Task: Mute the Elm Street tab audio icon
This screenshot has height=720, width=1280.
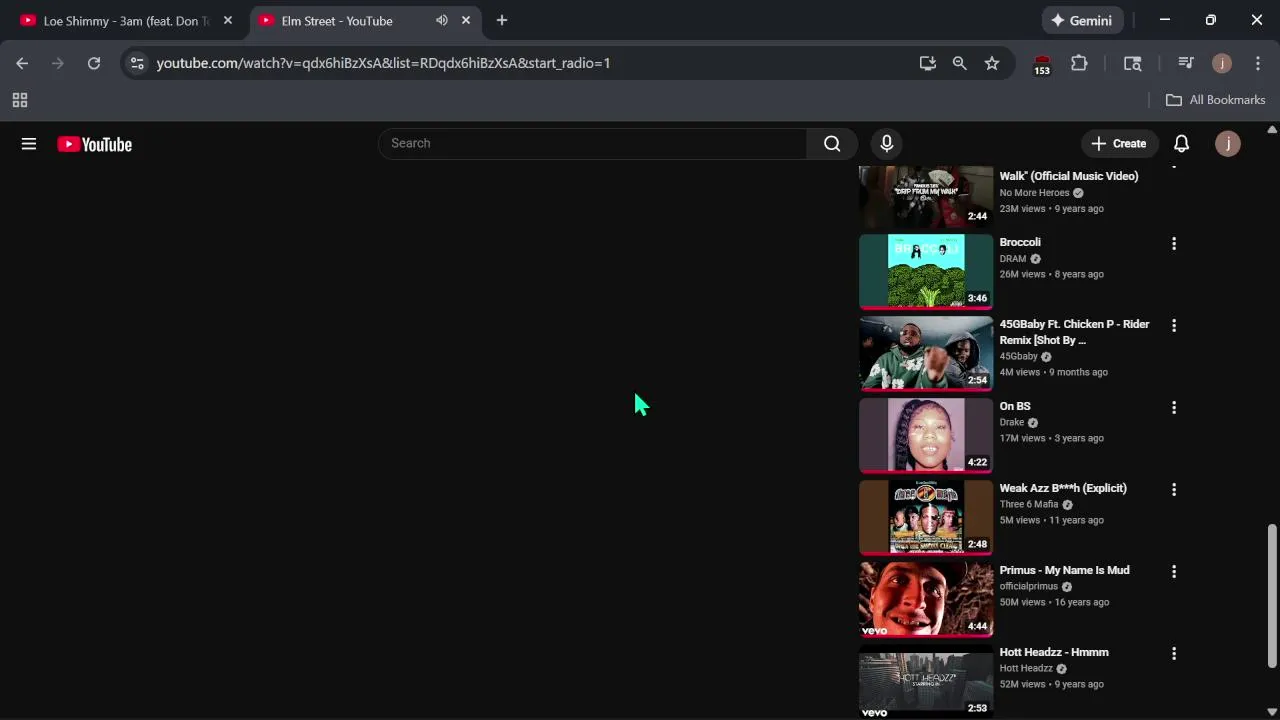Action: coord(441,21)
